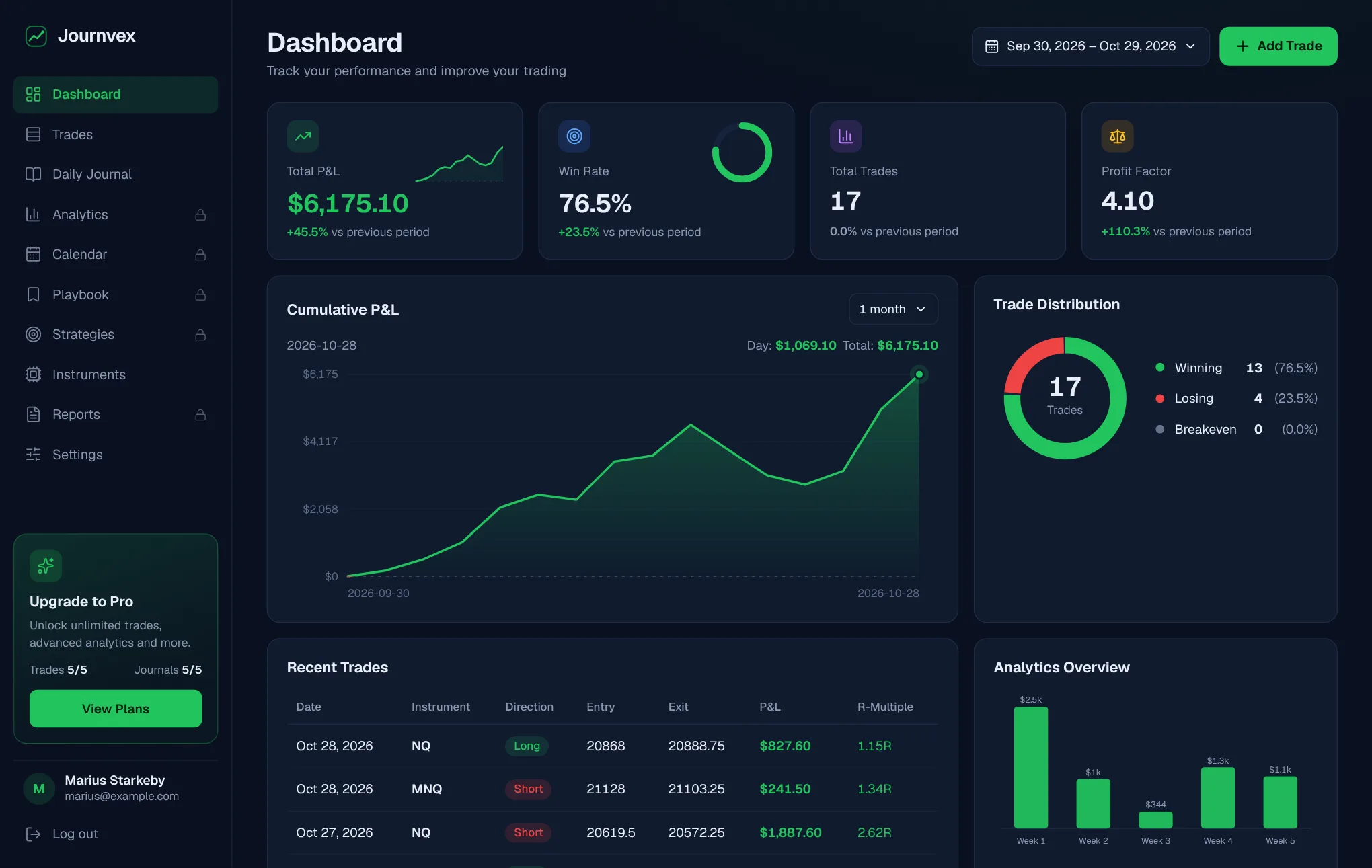
Task: Open the Analytics sidebar item
Action: pos(116,214)
